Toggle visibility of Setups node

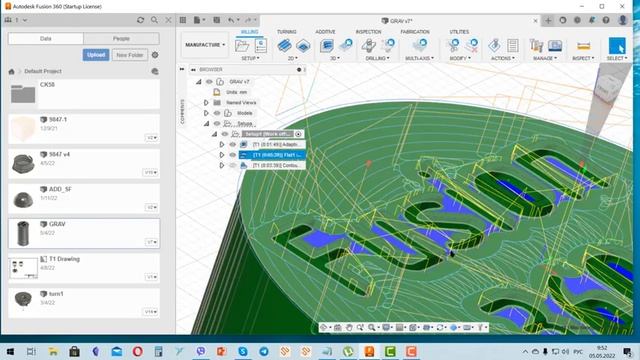pyautogui.click(x=217, y=123)
